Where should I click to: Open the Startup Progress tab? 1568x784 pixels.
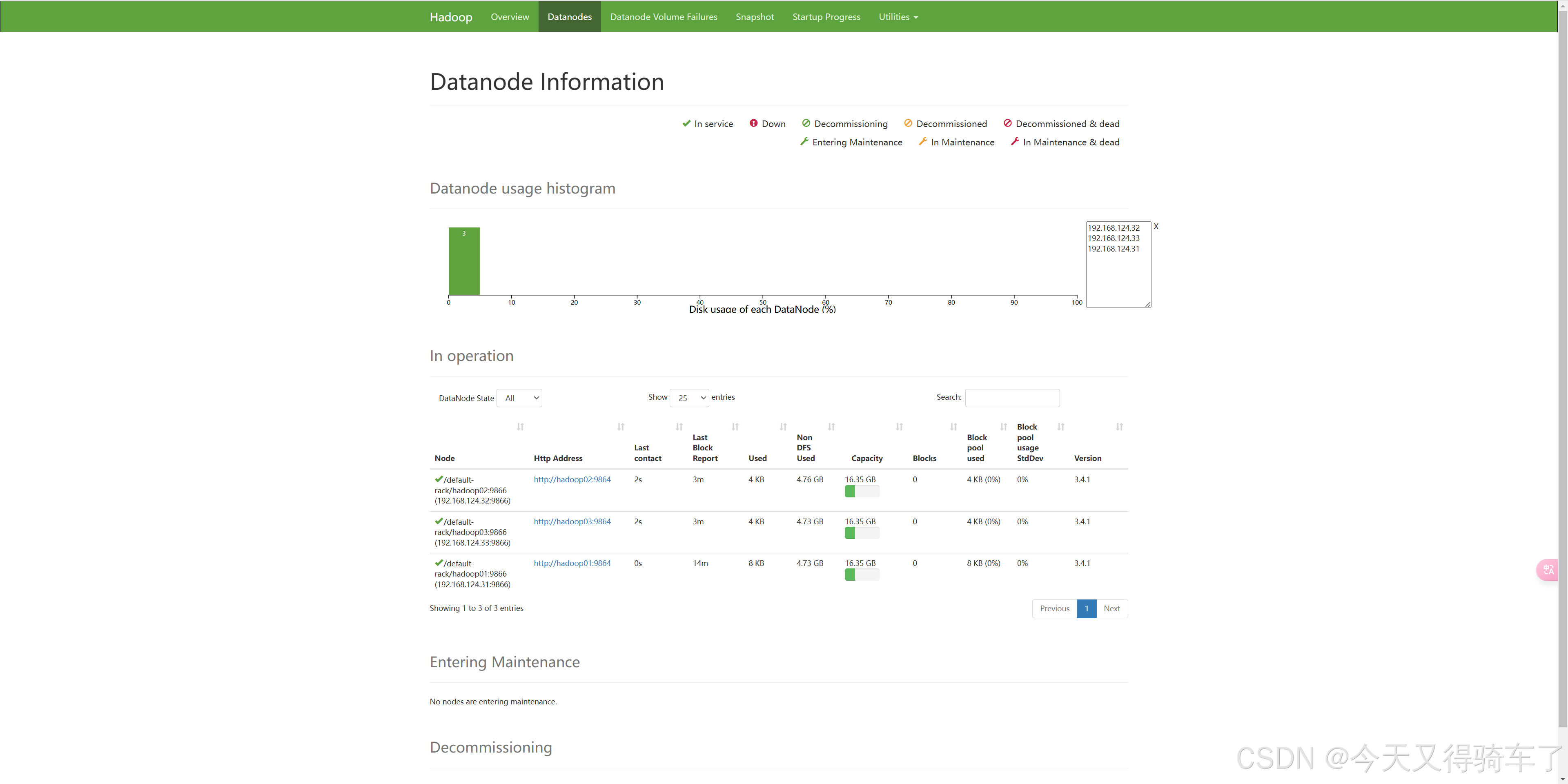pyautogui.click(x=826, y=16)
